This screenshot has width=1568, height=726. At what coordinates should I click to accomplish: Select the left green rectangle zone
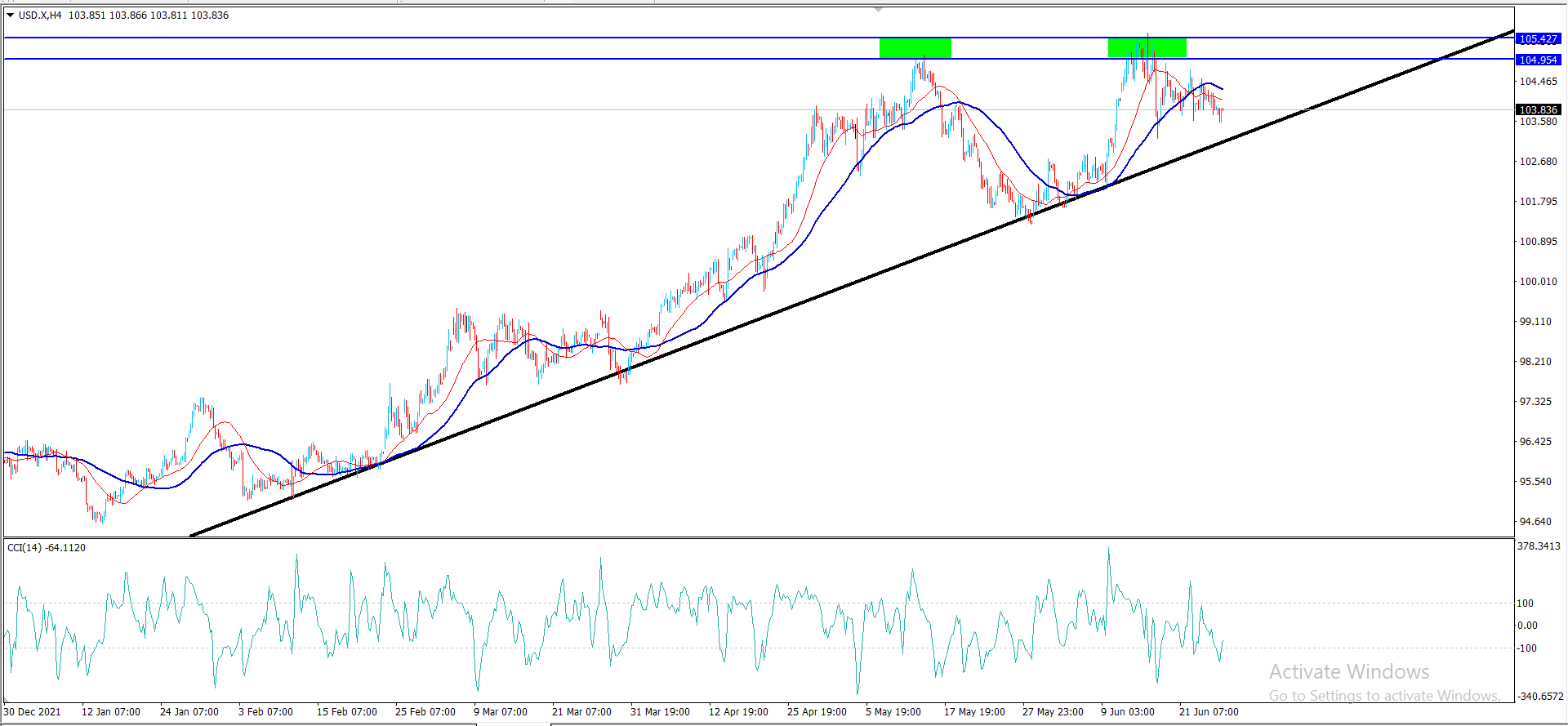click(x=915, y=48)
